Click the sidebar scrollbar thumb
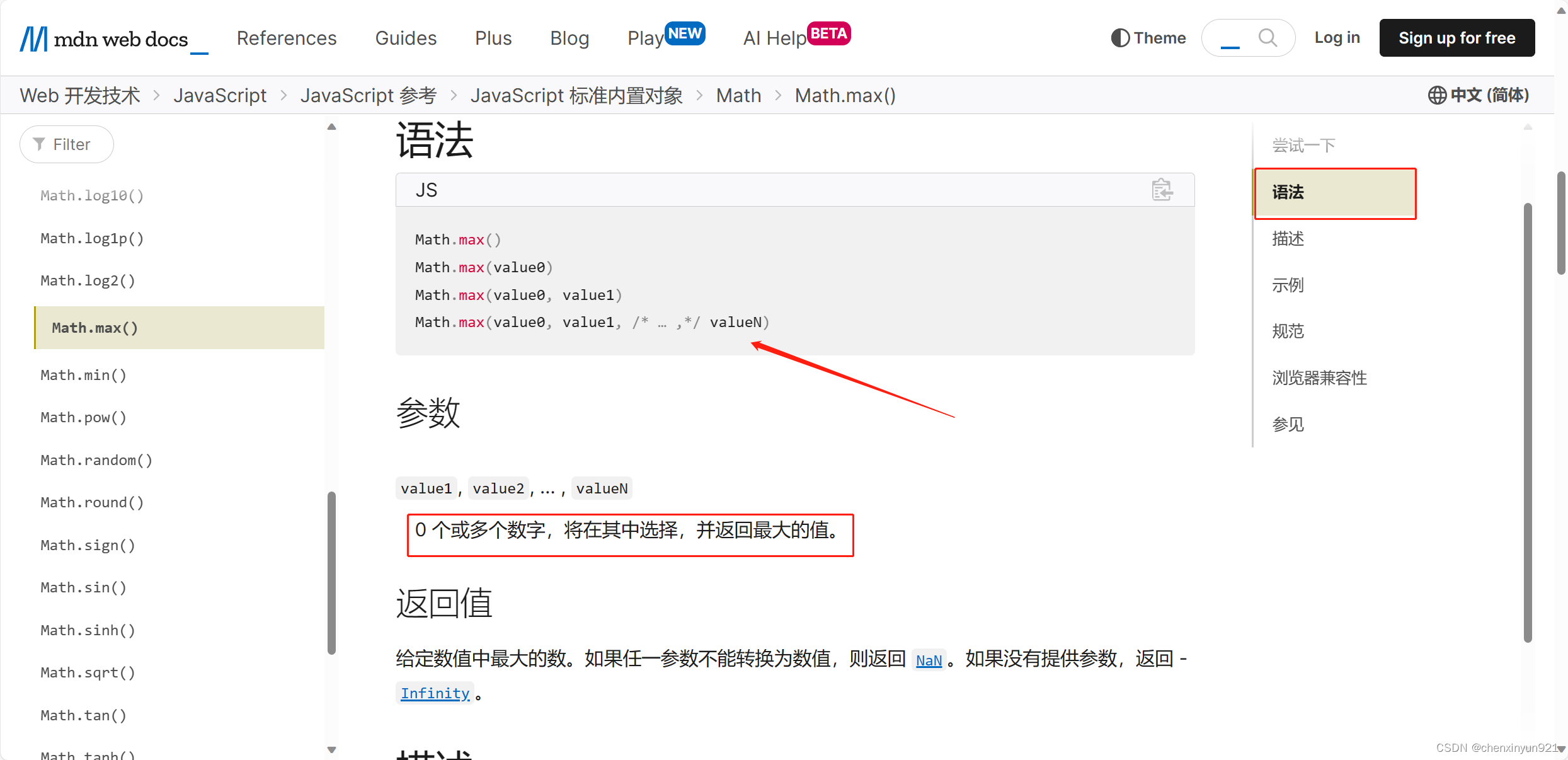The height and width of the screenshot is (760, 1568). click(332, 573)
